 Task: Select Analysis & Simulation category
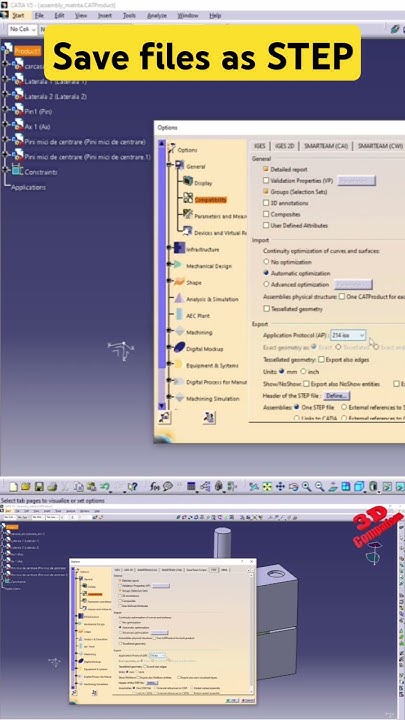click(x=212, y=299)
